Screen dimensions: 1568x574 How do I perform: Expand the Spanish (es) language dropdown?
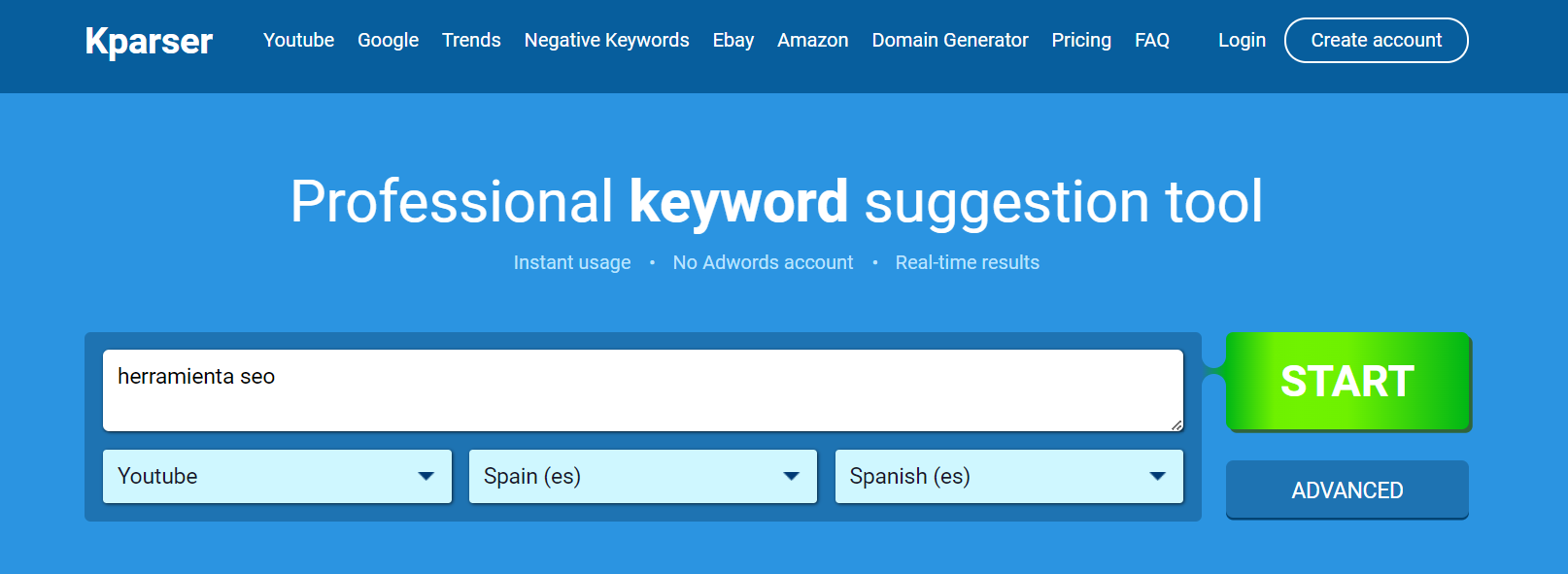tap(1008, 476)
